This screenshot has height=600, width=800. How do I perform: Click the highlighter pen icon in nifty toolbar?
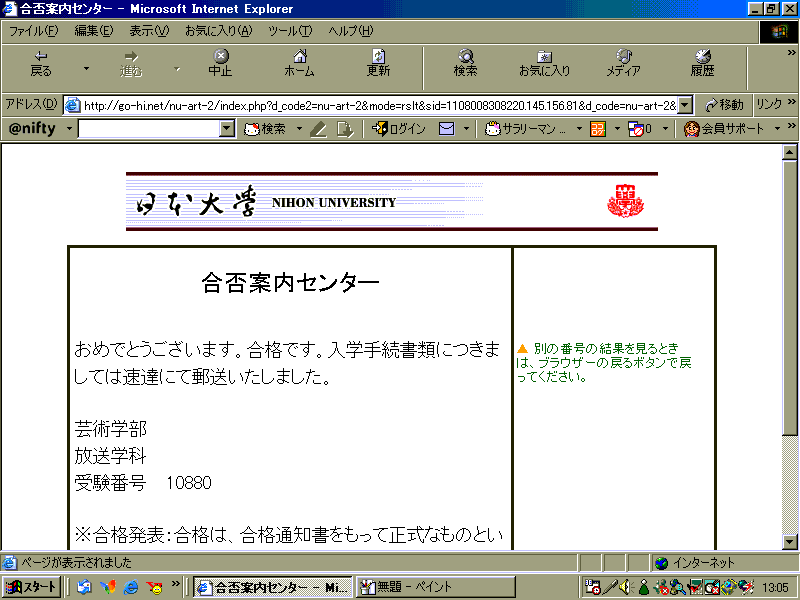(x=318, y=130)
